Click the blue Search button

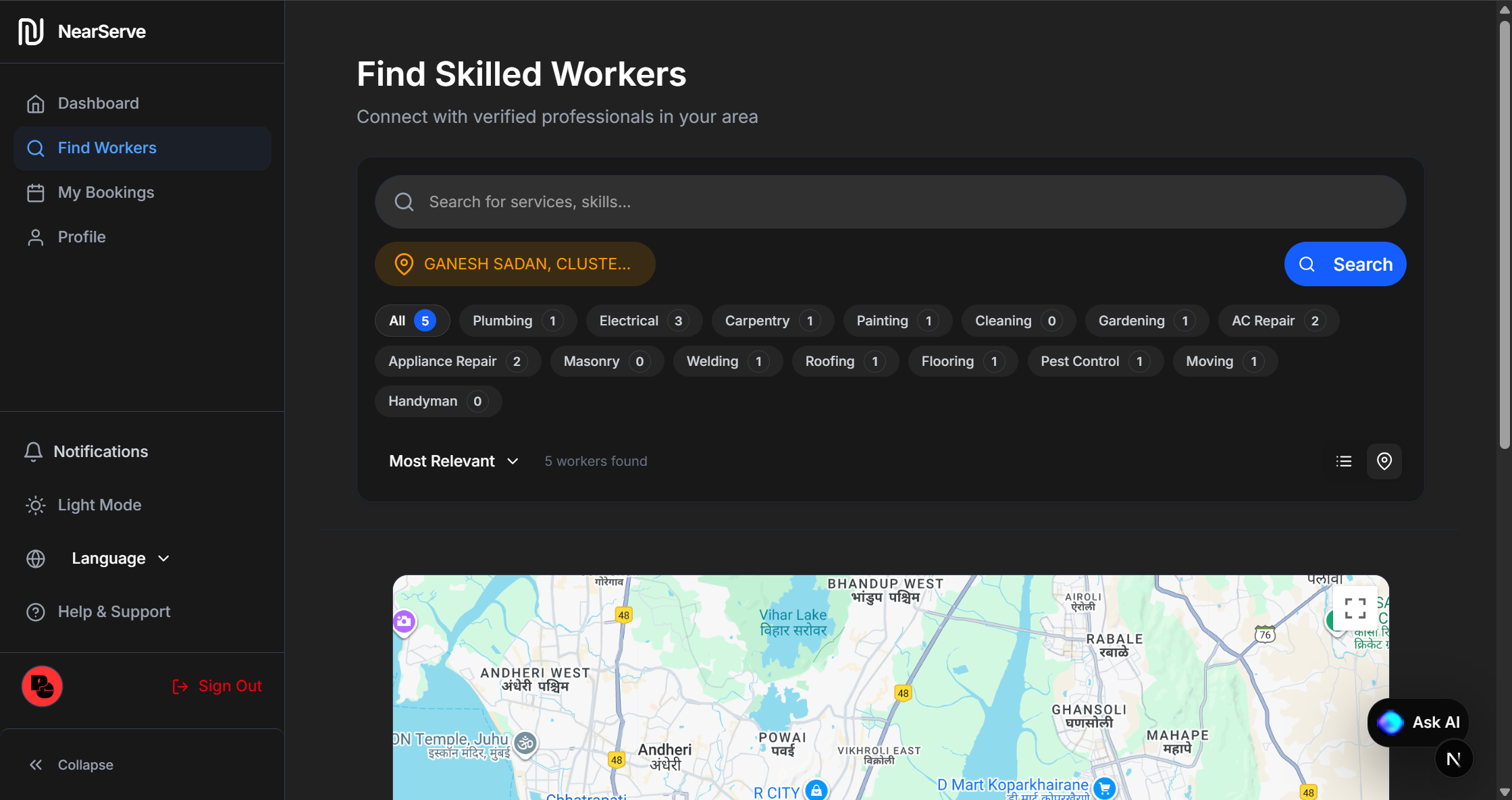pyautogui.click(x=1345, y=264)
